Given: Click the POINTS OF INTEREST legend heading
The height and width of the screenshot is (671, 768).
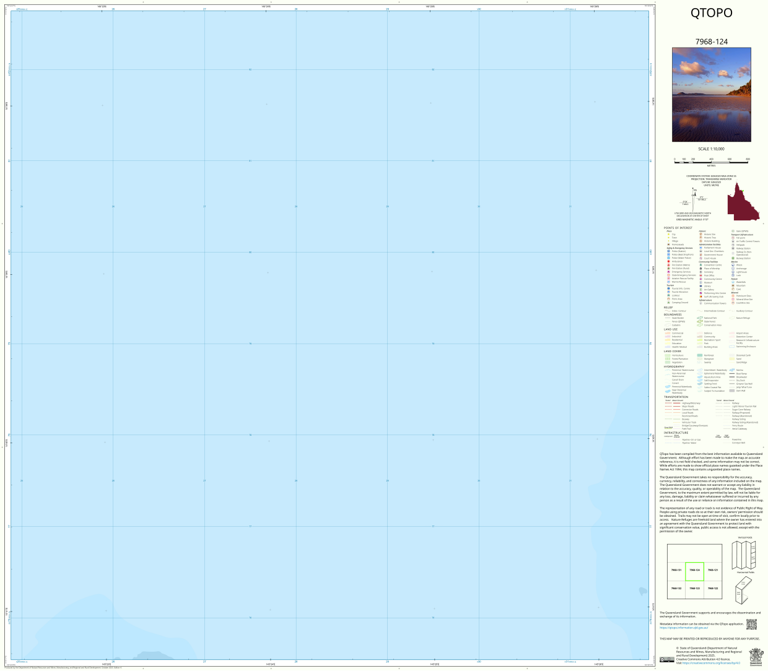Looking at the screenshot, I should coord(678,228).
